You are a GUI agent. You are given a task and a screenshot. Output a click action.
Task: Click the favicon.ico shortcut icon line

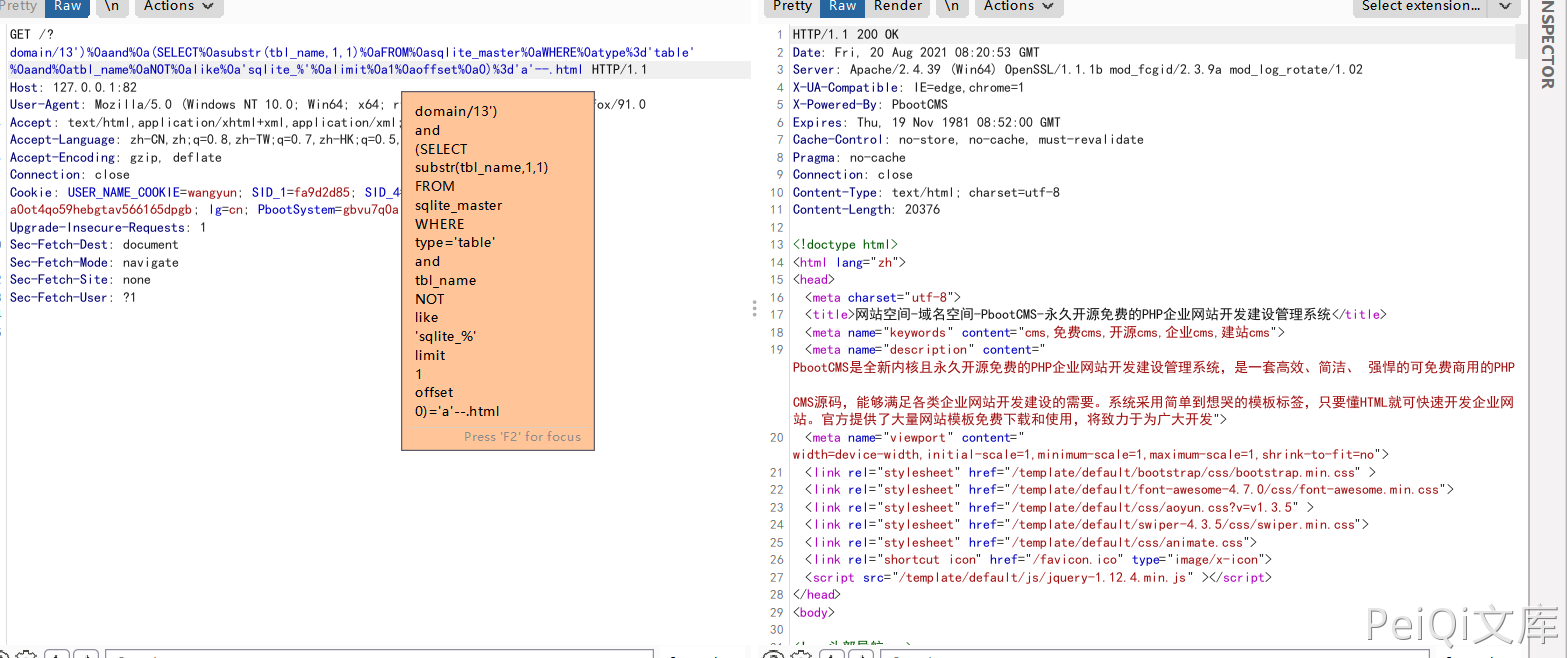(x=1038, y=559)
